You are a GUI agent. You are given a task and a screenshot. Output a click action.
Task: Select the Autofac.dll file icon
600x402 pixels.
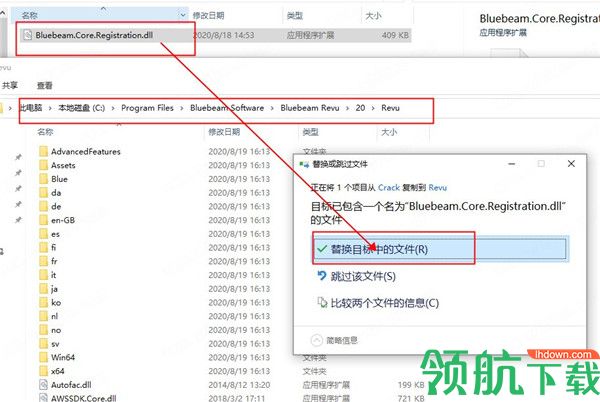(44, 385)
